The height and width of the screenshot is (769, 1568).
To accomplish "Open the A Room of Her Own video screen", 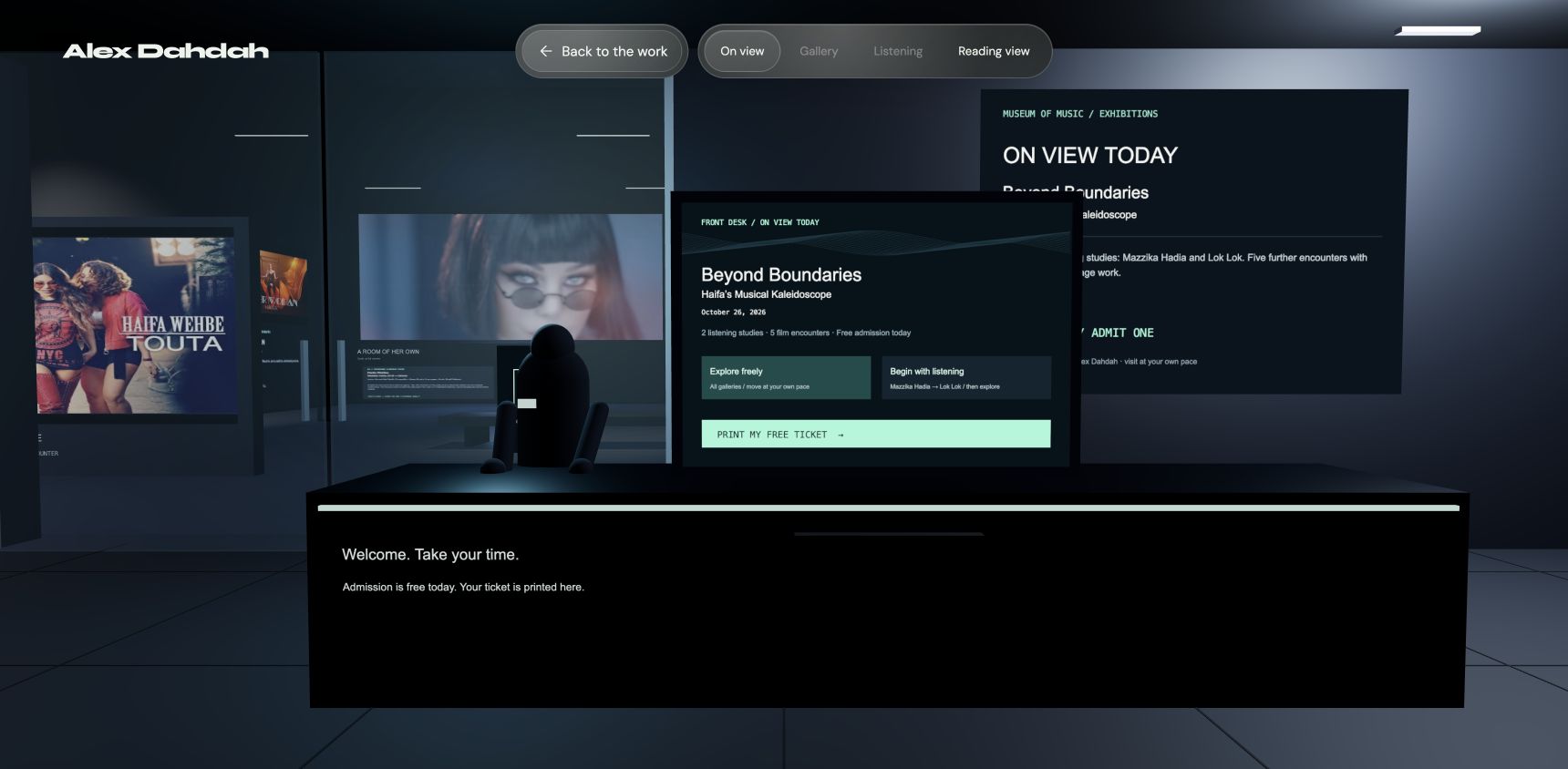I will tap(511, 277).
